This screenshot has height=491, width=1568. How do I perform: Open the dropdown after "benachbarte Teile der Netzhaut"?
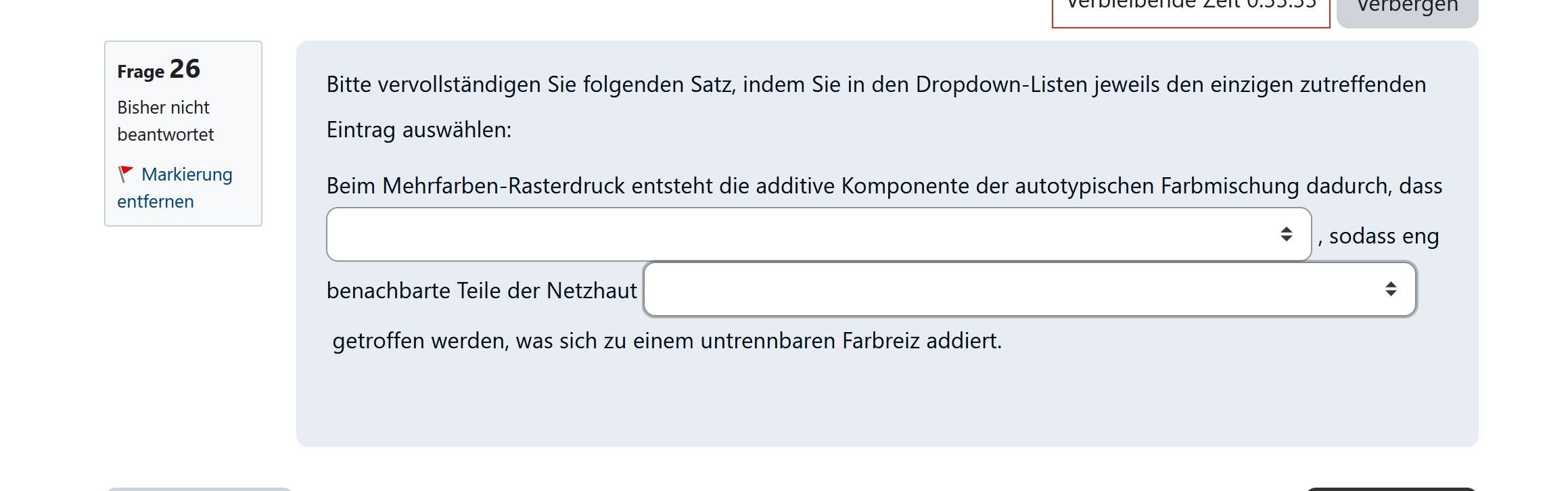pos(1030,289)
